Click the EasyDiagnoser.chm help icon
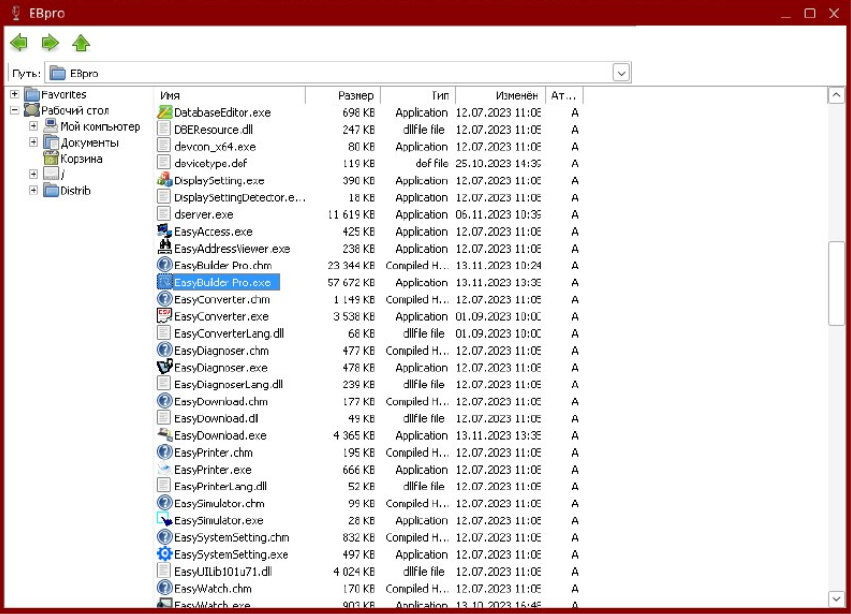Screen dimensions: 851x614 coord(164,350)
